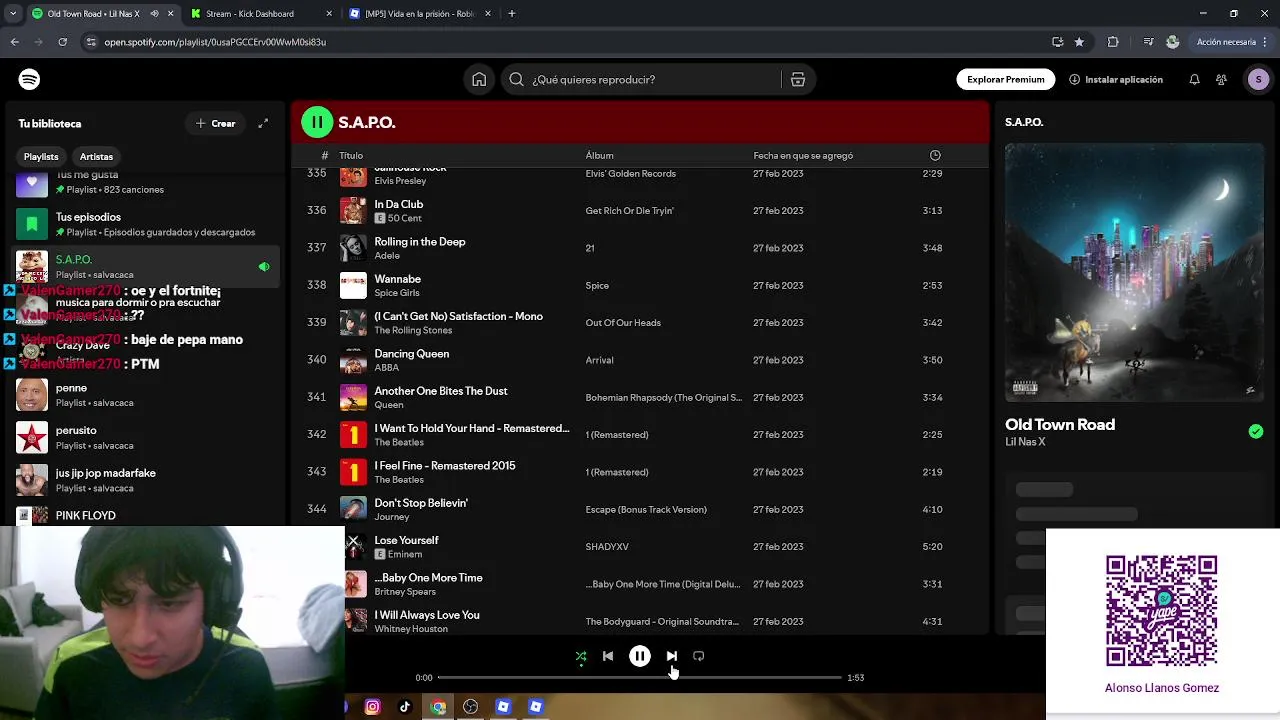
Task: Open the friends activity icon
Action: click(1222, 79)
